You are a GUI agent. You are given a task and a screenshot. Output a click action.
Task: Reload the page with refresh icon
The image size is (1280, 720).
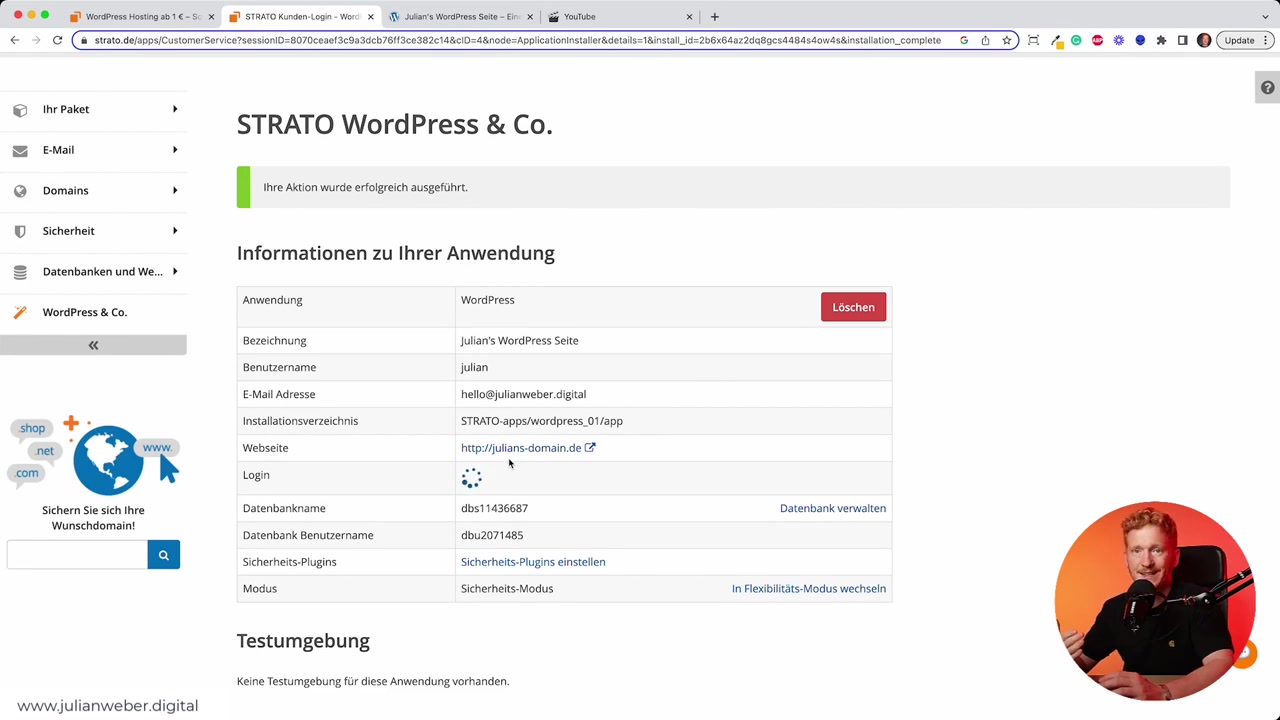pos(57,40)
